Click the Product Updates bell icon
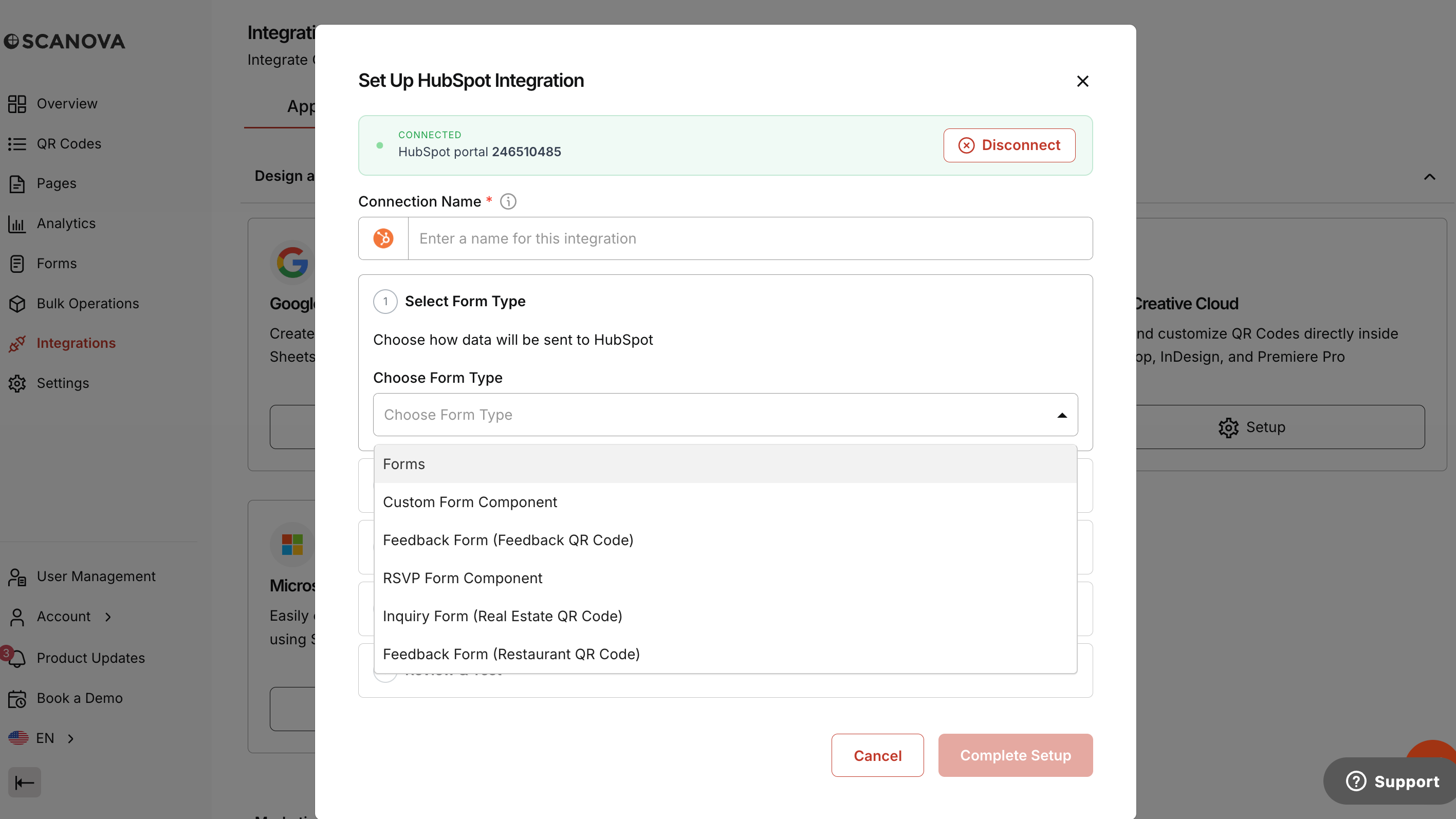The height and width of the screenshot is (819, 1456). [17, 659]
